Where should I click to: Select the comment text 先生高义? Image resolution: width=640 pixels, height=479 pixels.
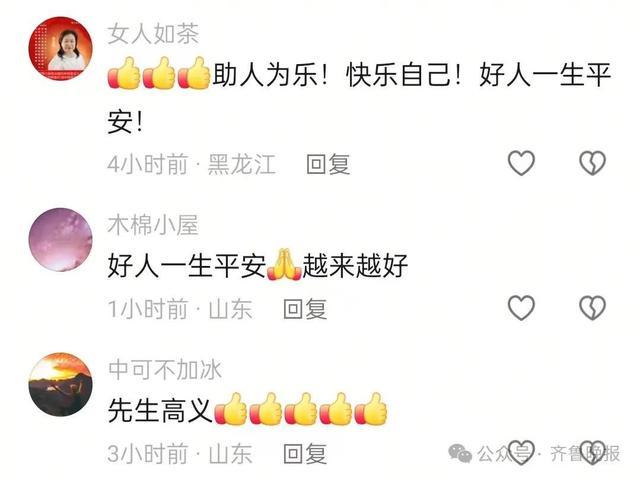point(160,410)
